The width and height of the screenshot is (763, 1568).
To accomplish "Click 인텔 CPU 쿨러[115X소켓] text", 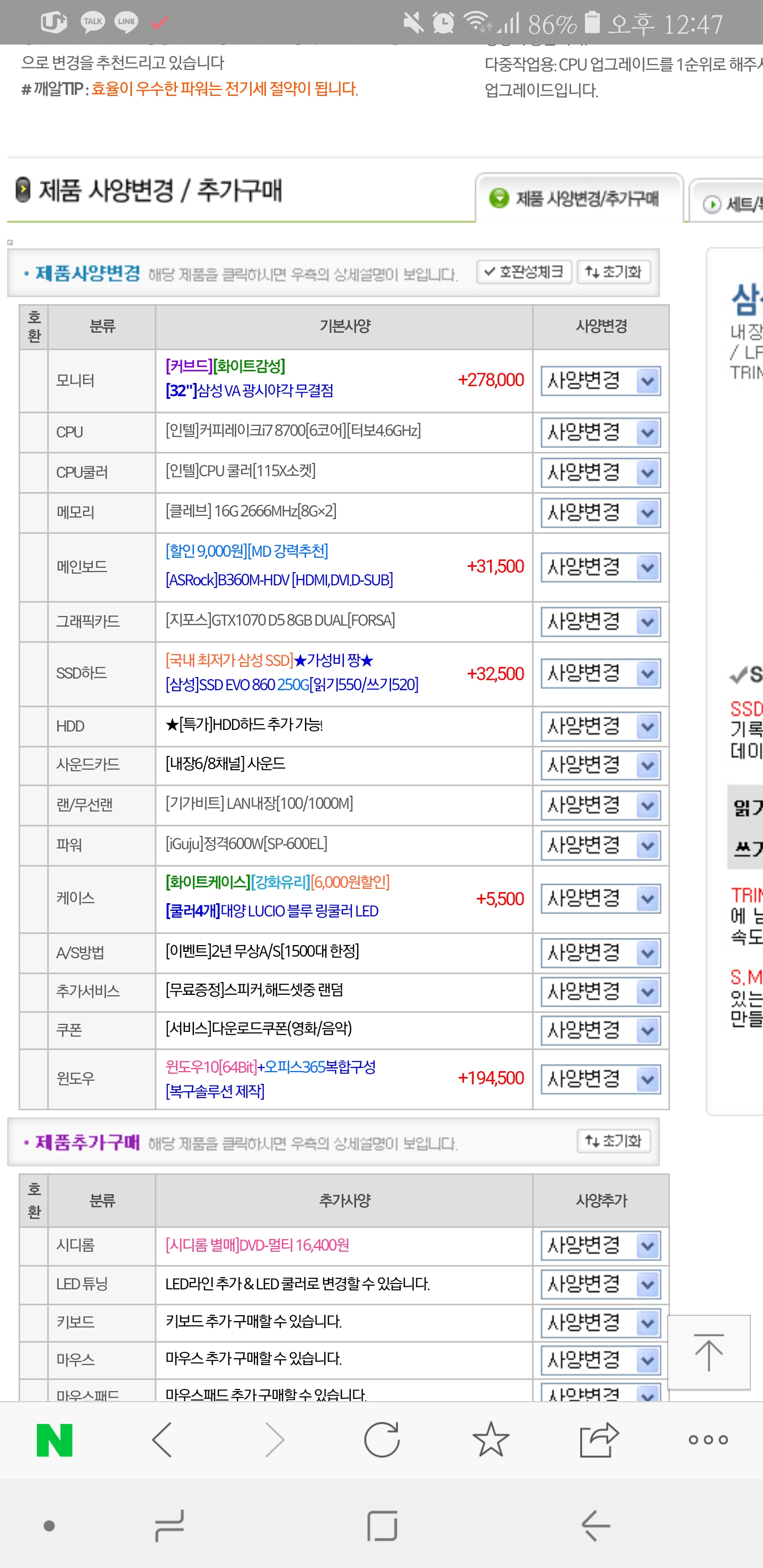I will [x=241, y=470].
